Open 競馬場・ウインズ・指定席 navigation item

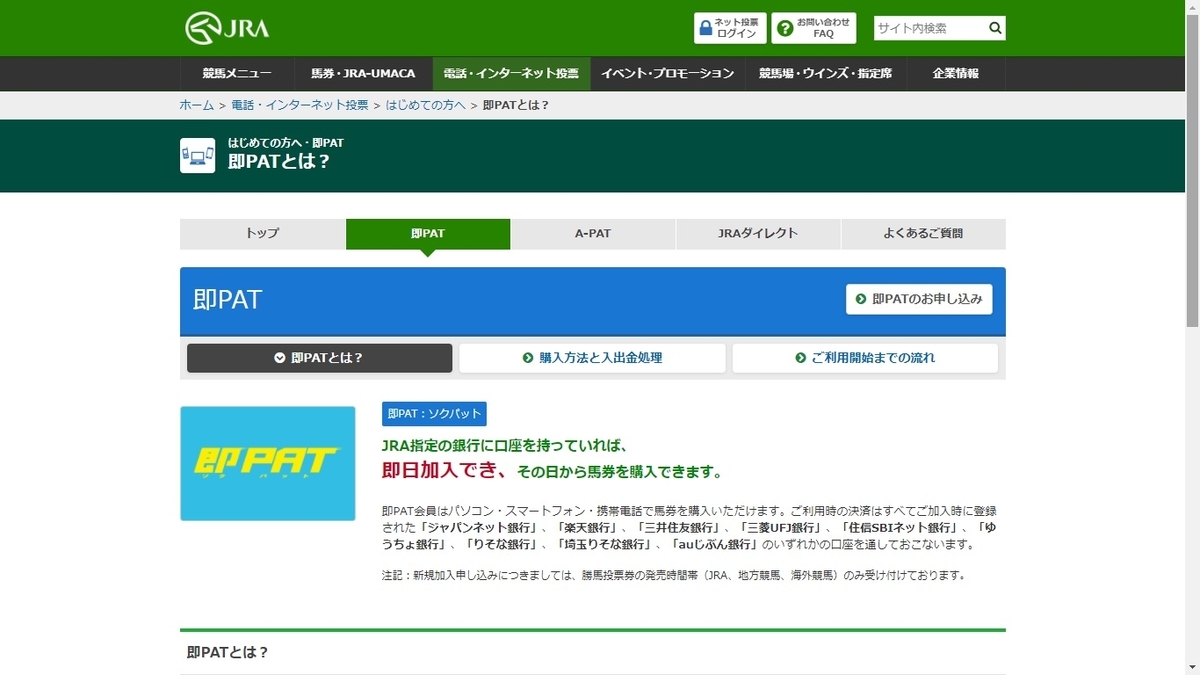coord(825,74)
